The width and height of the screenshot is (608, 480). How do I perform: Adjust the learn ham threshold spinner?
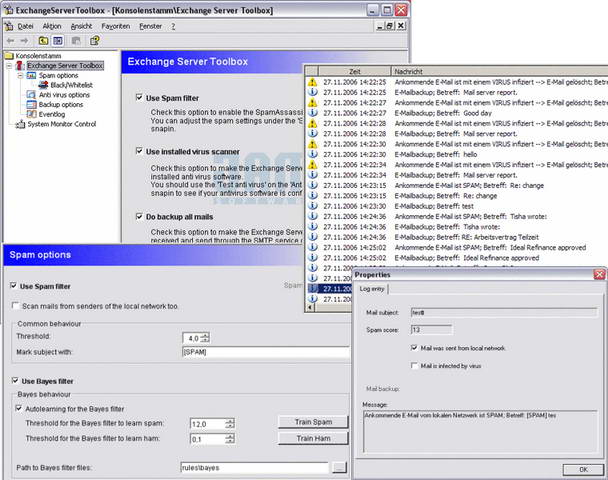[x=230, y=439]
